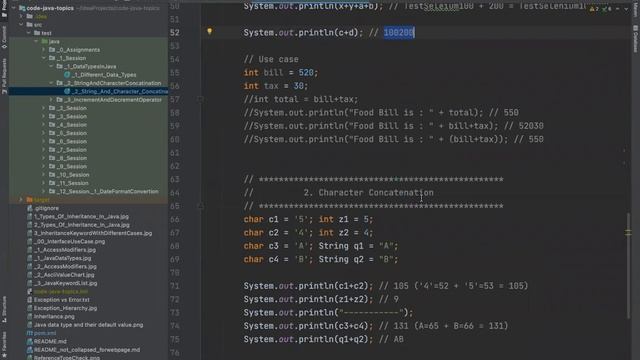This screenshot has height=360, width=640.
Task: Toggle fold marker beside line 65
Action: (200, 206)
